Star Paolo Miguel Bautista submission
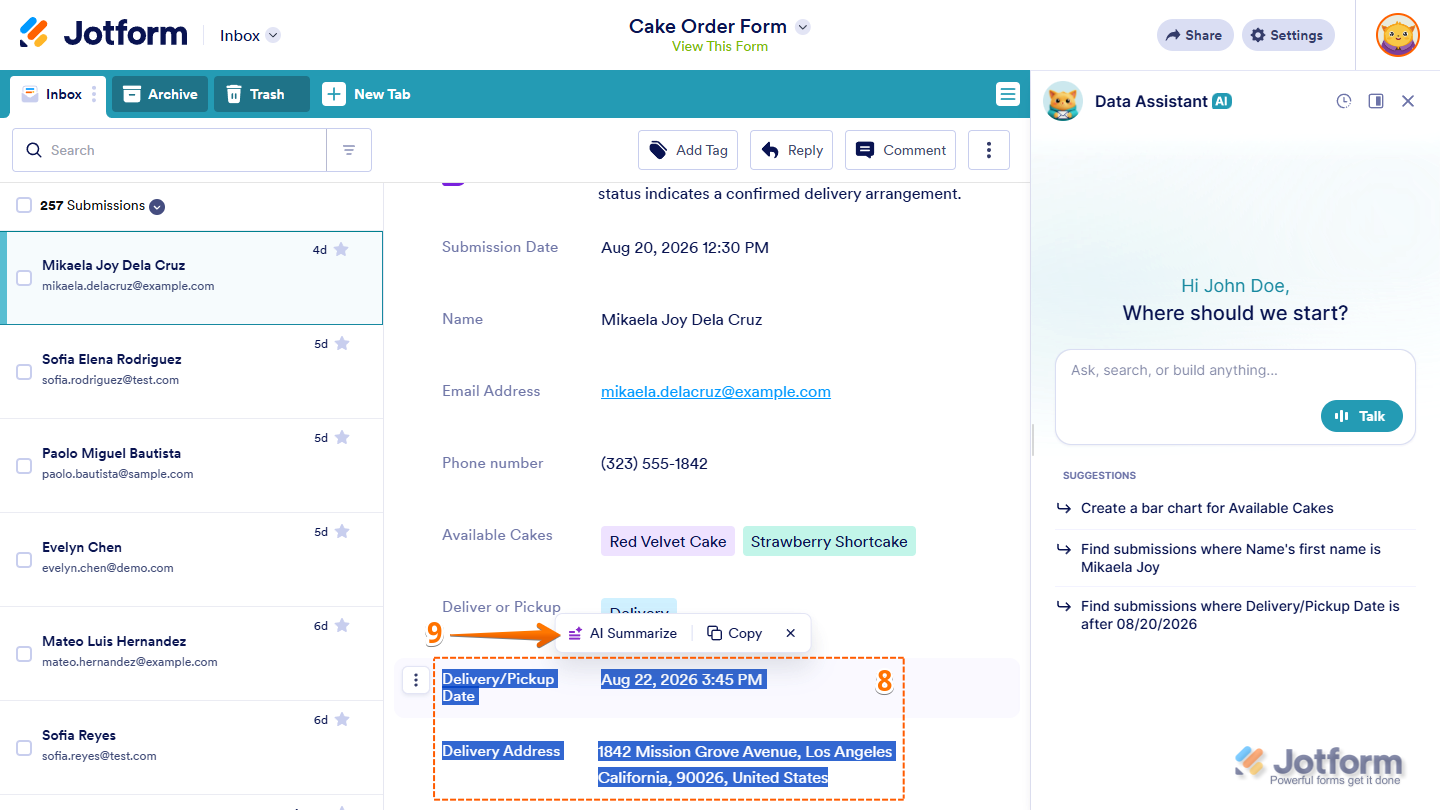Image resolution: width=1440 pixels, height=810 pixels. tap(341, 437)
